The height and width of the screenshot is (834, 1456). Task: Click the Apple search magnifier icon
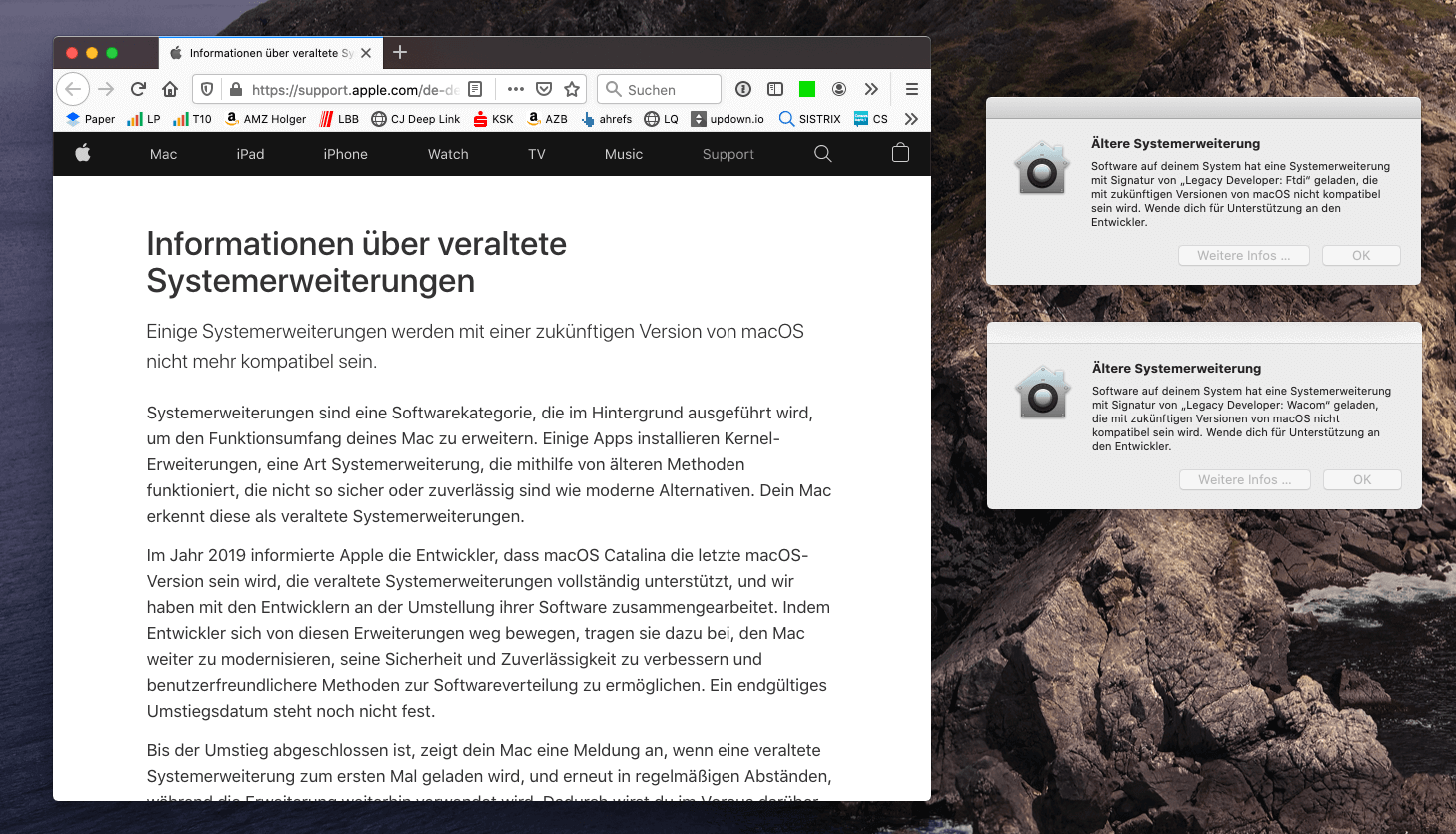[822, 154]
